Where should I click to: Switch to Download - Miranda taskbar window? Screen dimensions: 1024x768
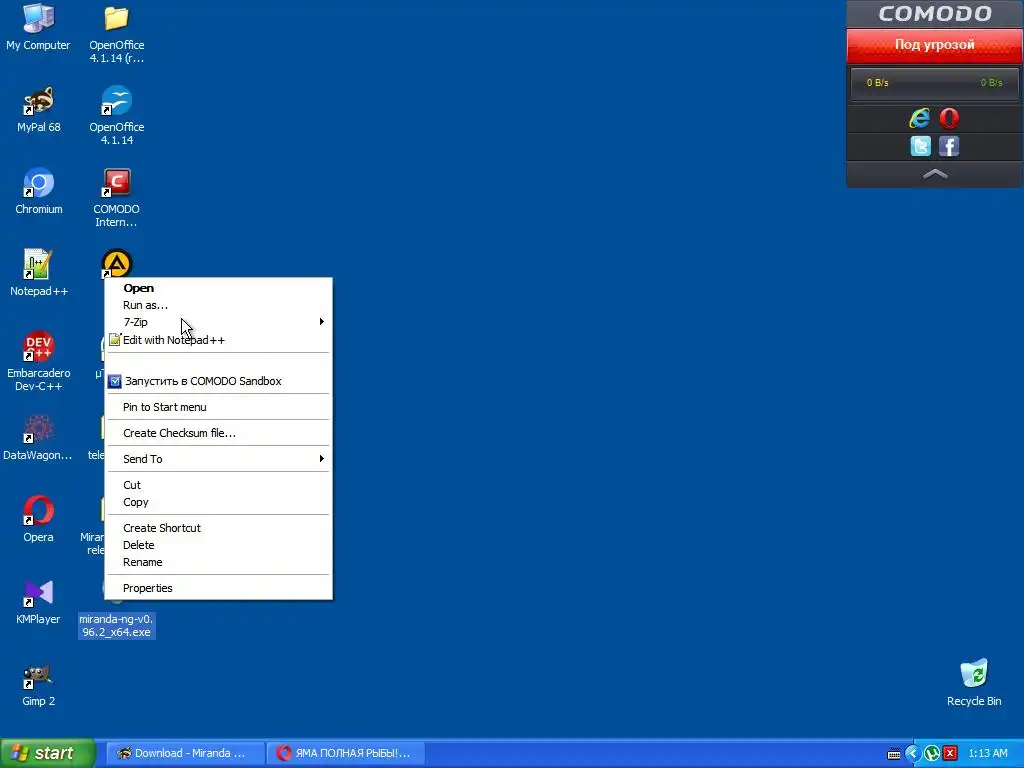point(185,753)
